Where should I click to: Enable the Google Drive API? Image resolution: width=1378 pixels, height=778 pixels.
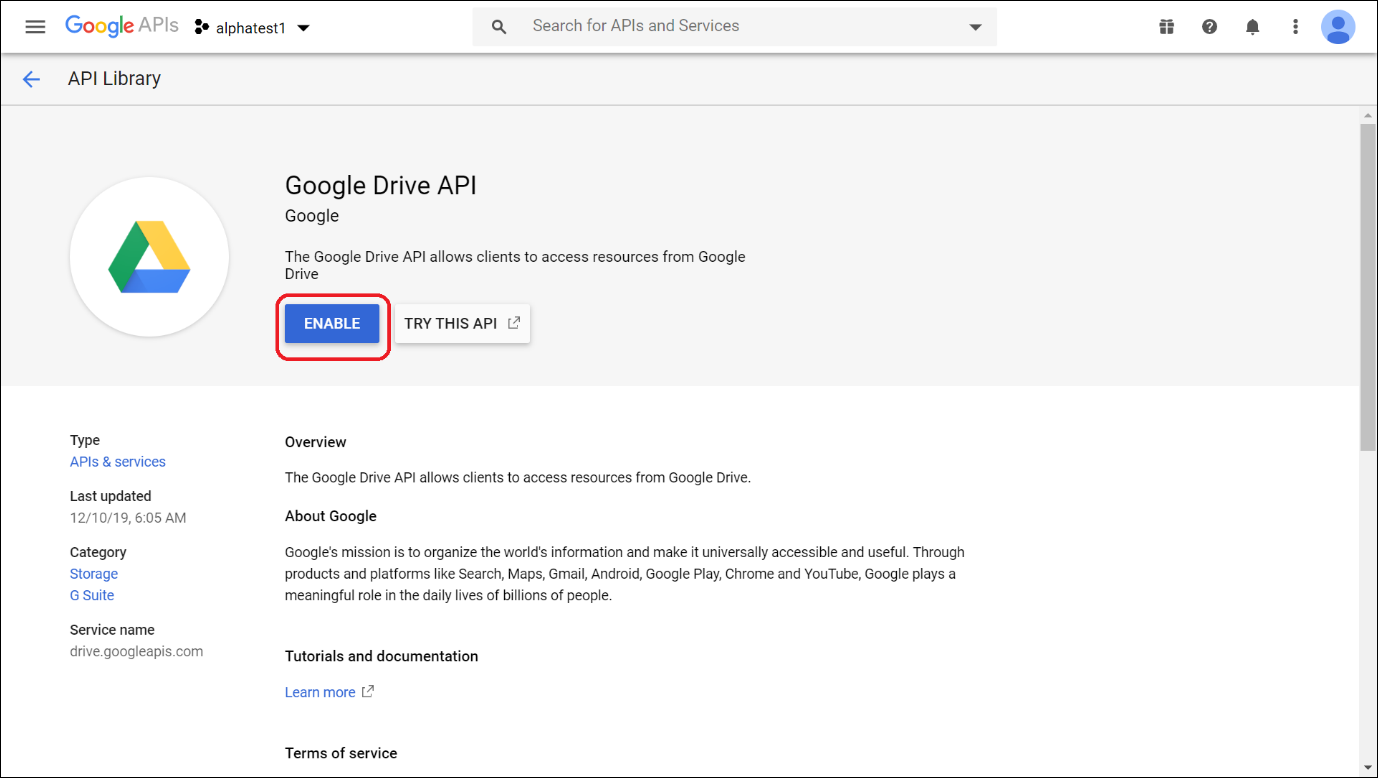click(332, 324)
